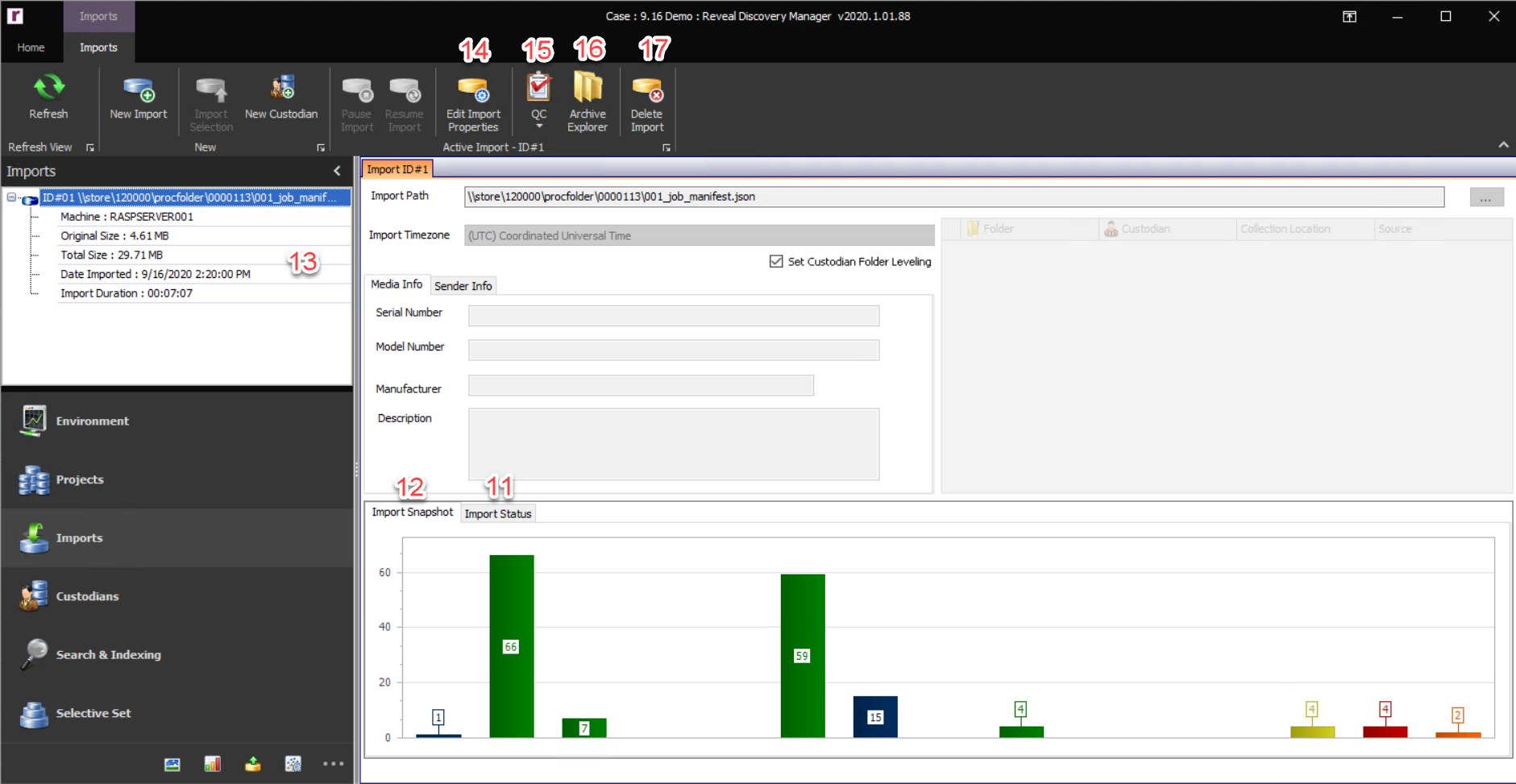The height and width of the screenshot is (784, 1516).
Task: Click the grid icon in bottom navigation strip
Action: 293,764
